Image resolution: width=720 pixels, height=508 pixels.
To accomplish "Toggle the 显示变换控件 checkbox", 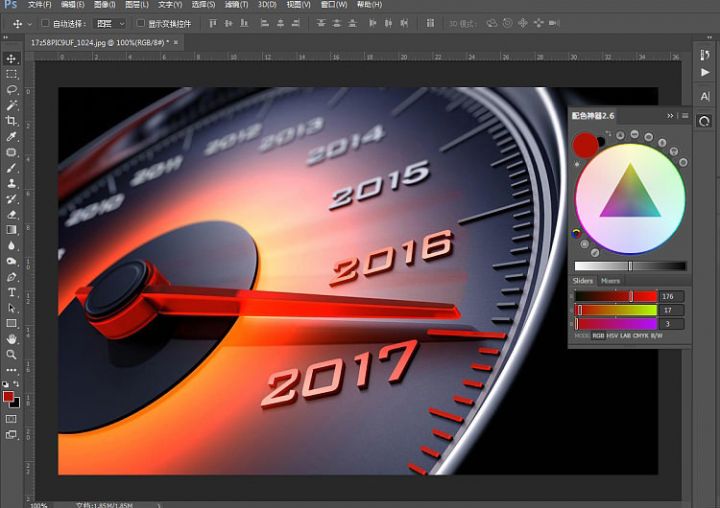I will click(140, 23).
